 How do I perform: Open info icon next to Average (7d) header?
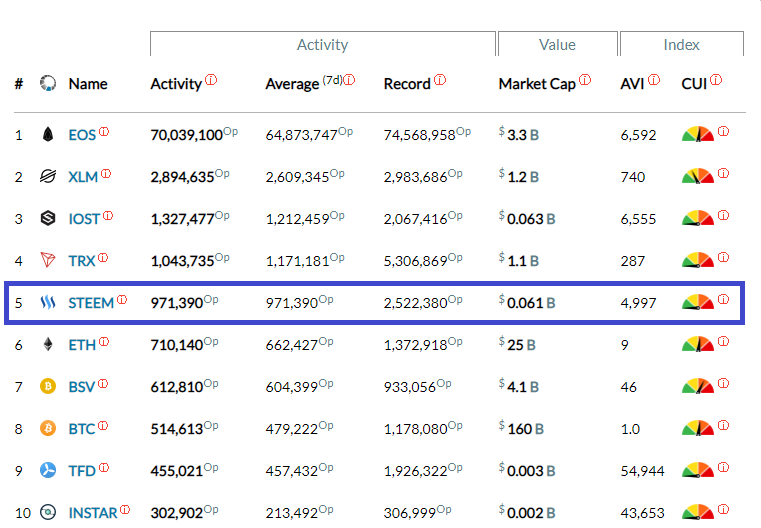[x=349, y=80]
